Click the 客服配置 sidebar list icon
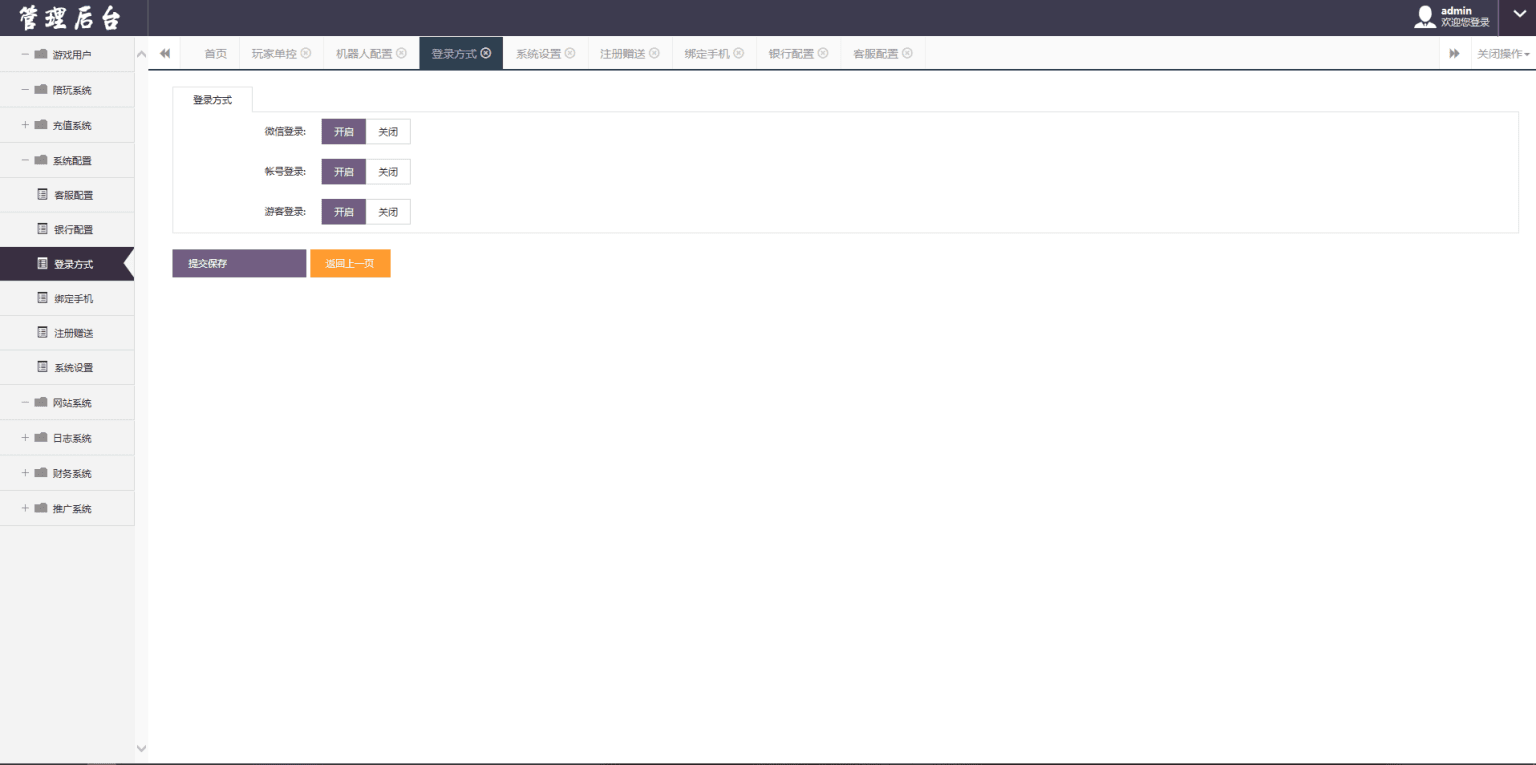The height and width of the screenshot is (765, 1536). 42,194
